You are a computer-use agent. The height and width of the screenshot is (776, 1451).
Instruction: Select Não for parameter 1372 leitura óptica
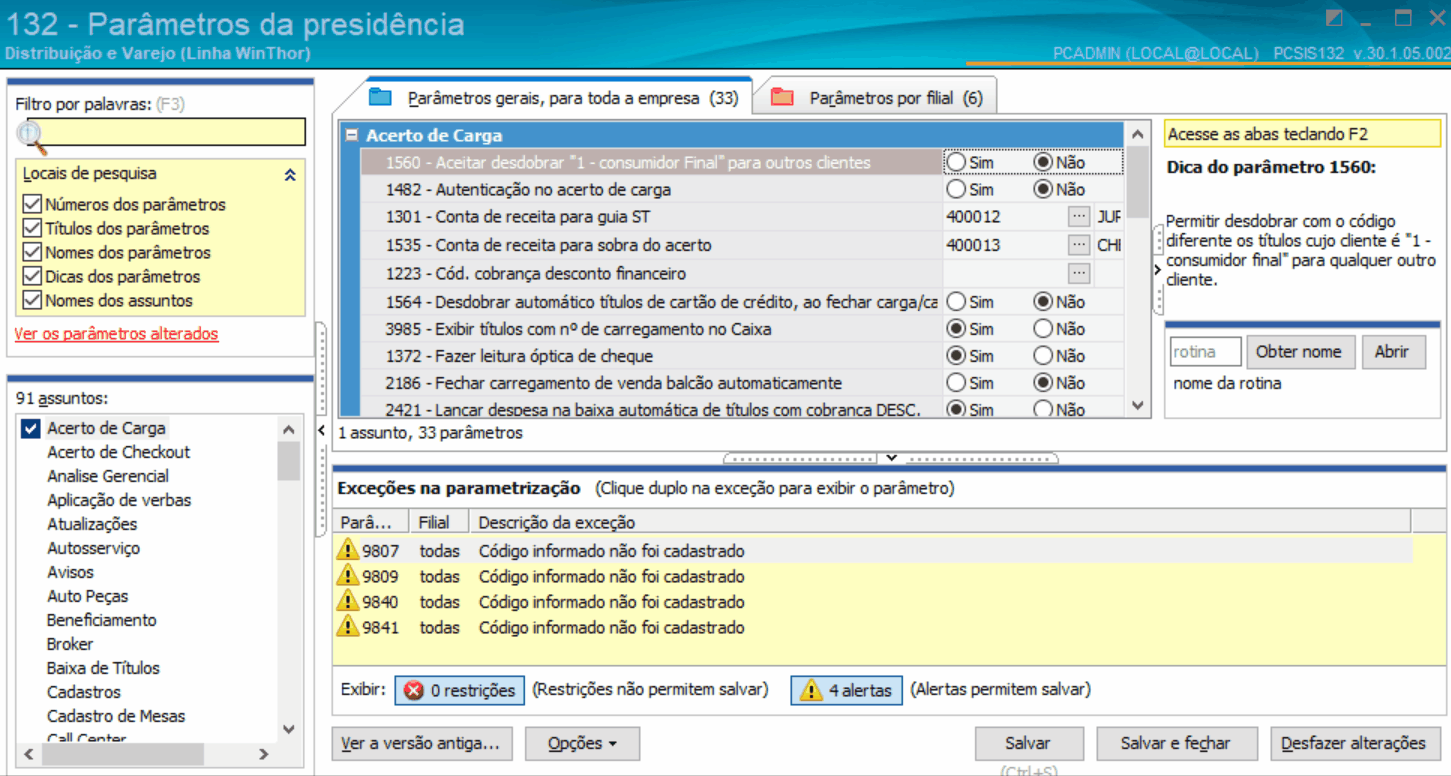tap(1044, 356)
